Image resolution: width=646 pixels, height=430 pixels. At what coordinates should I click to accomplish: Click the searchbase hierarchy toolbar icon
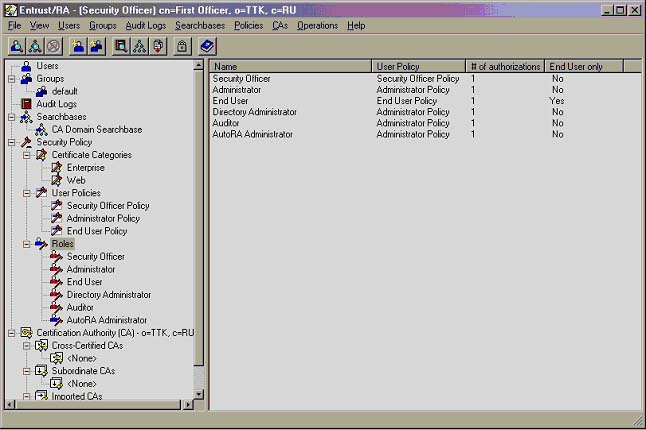pos(139,46)
